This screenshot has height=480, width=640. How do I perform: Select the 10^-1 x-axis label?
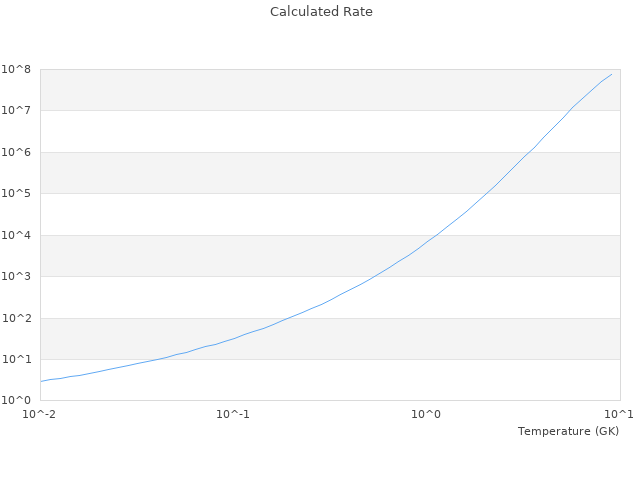tap(233, 414)
